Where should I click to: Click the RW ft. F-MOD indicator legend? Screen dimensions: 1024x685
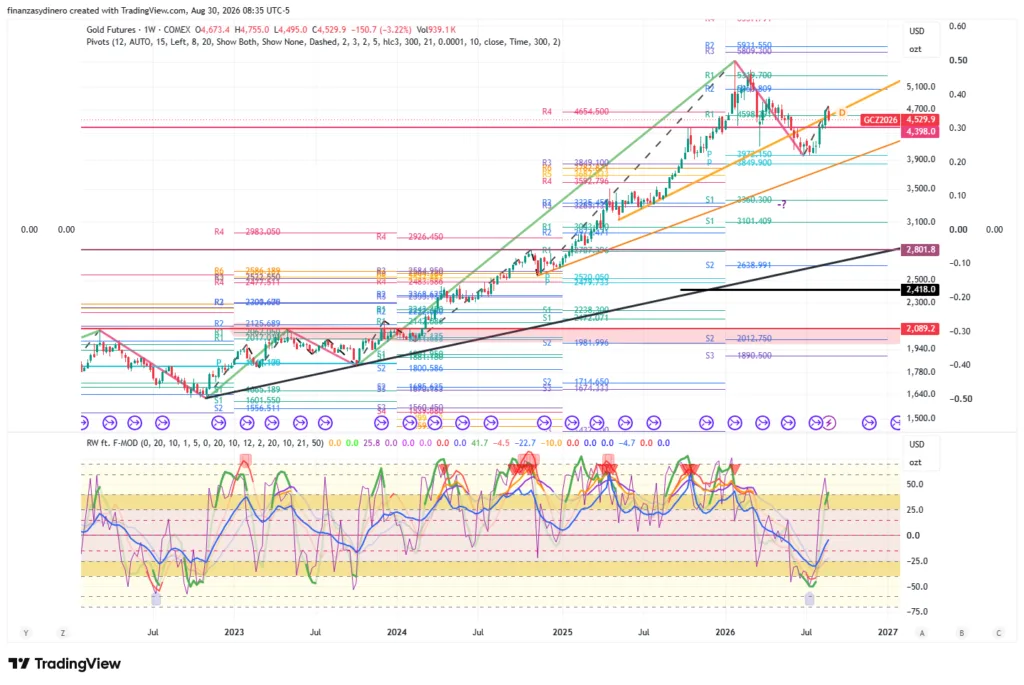pos(205,443)
